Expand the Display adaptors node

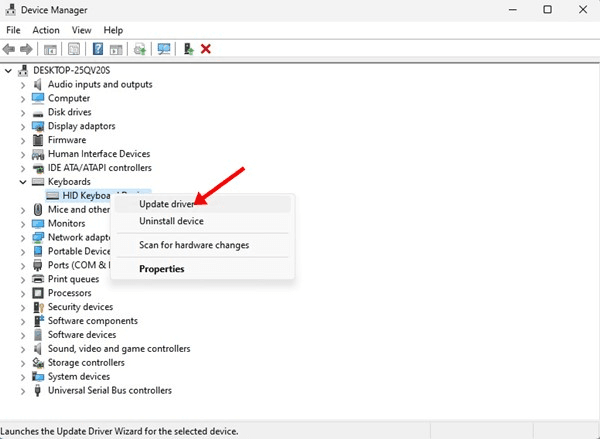[x=23, y=126]
